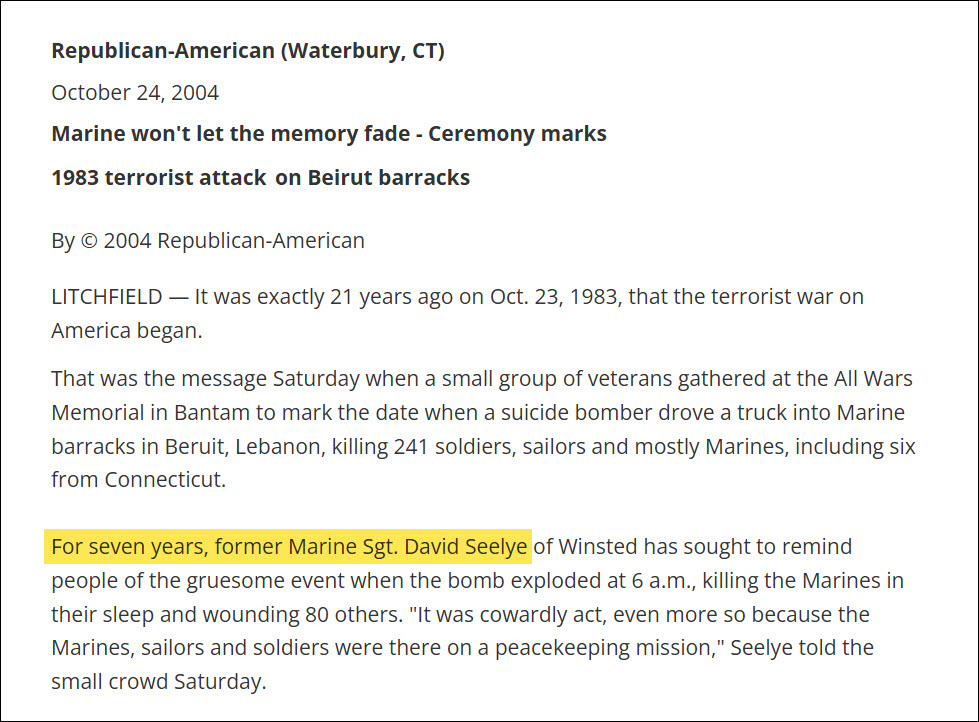Click the Republican-American (Waterbury, CT) source heading
Image resolution: width=979 pixels, height=722 pixels.
coord(248,51)
